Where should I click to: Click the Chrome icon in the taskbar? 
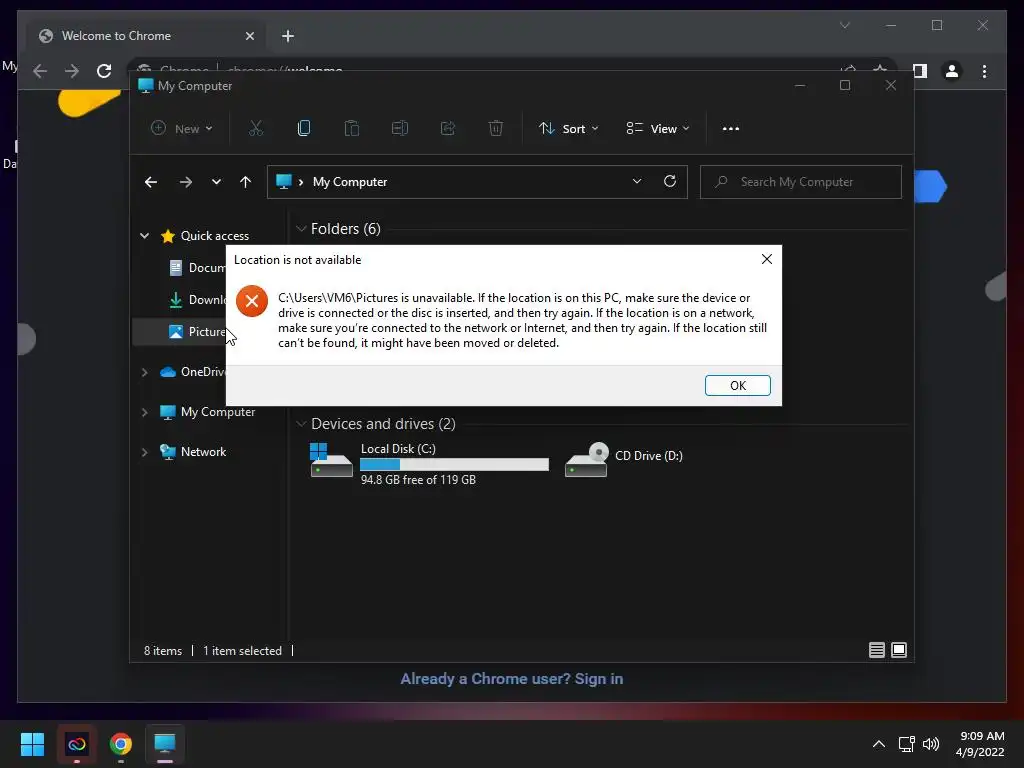pos(121,744)
